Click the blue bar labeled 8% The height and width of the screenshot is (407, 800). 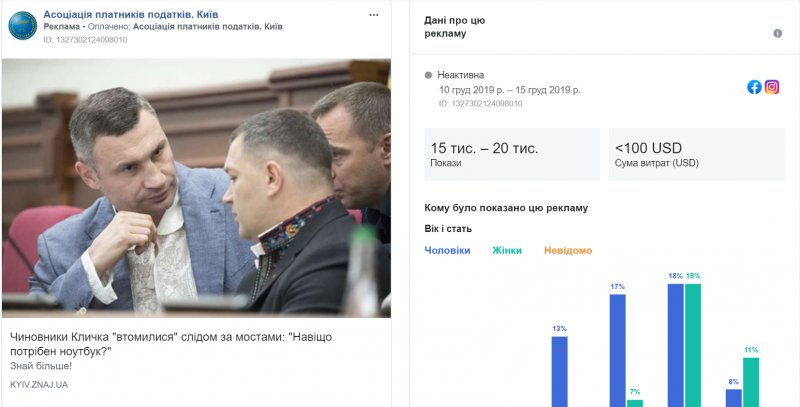click(733, 397)
